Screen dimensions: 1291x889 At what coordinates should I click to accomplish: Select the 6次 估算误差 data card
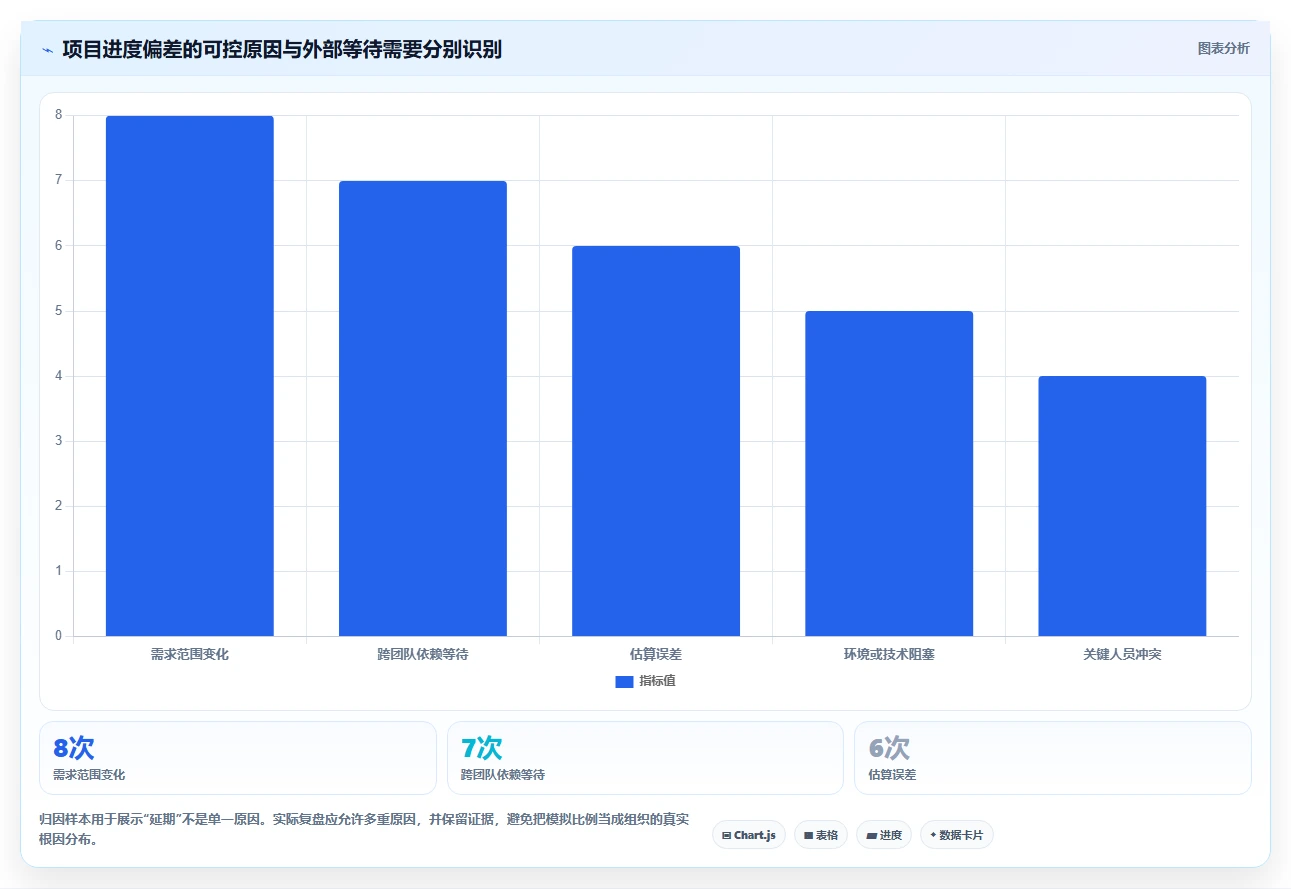pyautogui.click(x=1052, y=758)
